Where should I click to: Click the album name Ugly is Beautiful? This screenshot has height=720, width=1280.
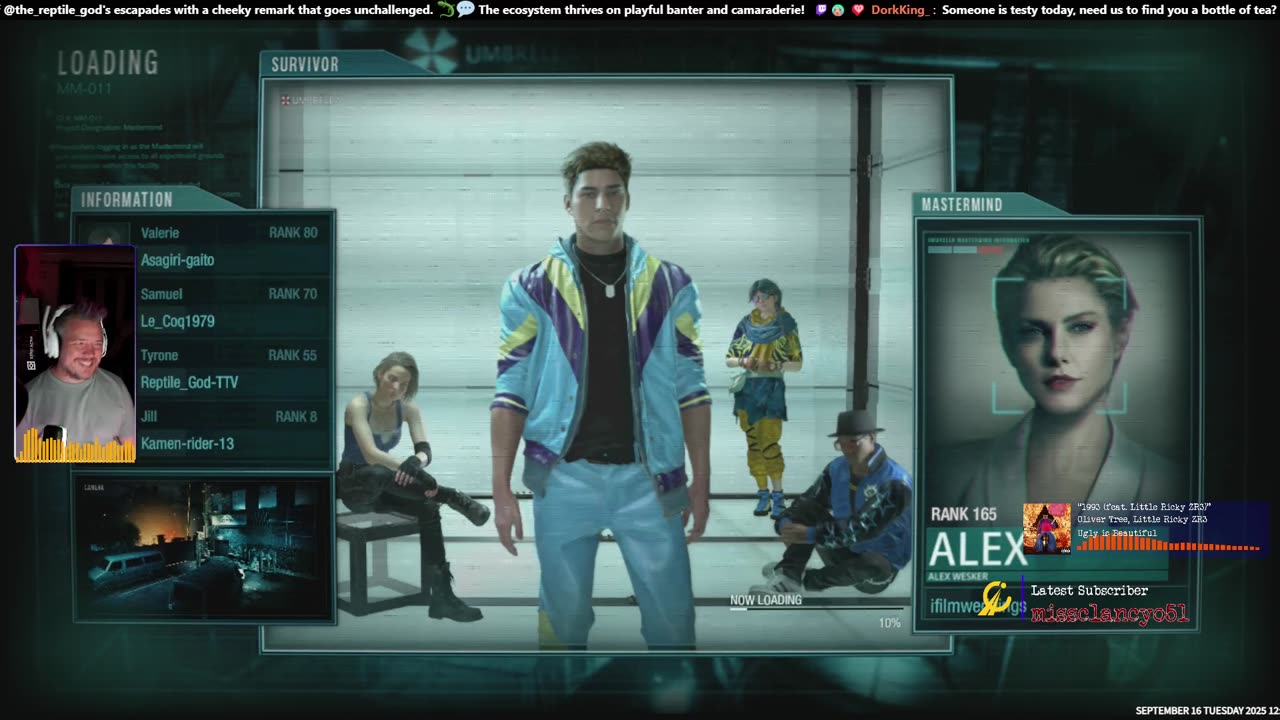pyautogui.click(x=1117, y=533)
